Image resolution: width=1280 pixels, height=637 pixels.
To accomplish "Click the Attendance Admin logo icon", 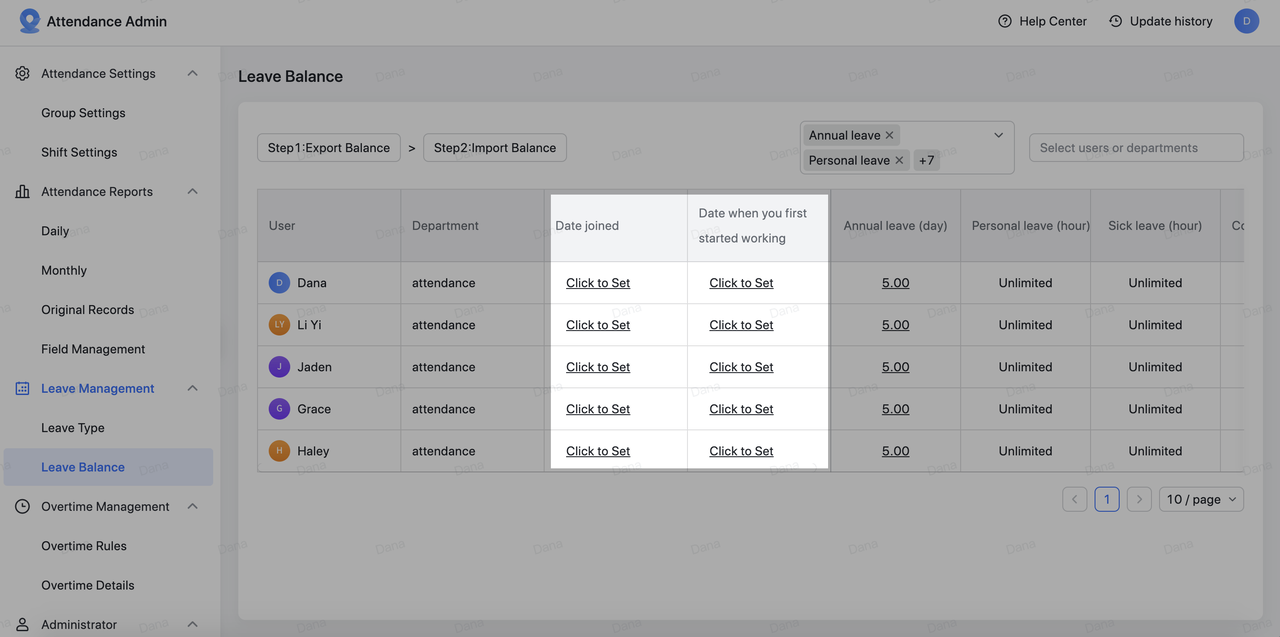I will [30, 21].
